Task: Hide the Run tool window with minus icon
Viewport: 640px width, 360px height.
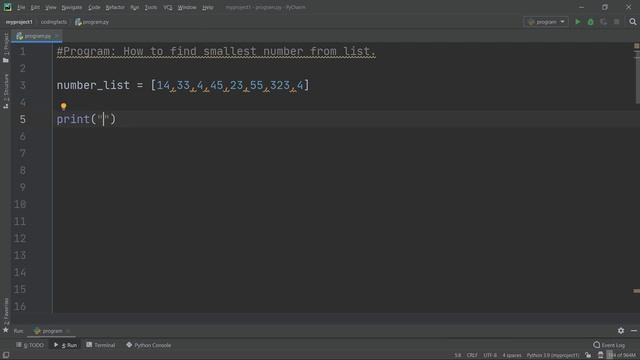Action: coord(634,331)
